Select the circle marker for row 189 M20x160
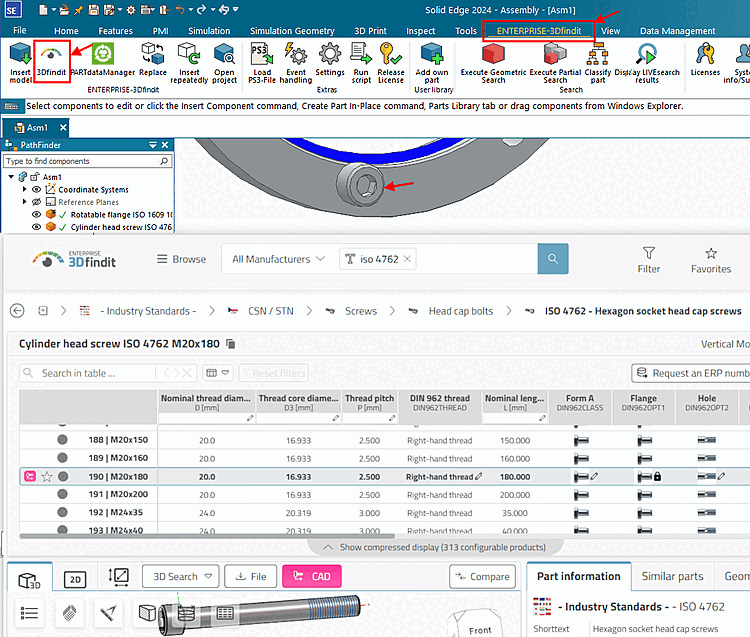The image size is (750, 637). pos(62,458)
